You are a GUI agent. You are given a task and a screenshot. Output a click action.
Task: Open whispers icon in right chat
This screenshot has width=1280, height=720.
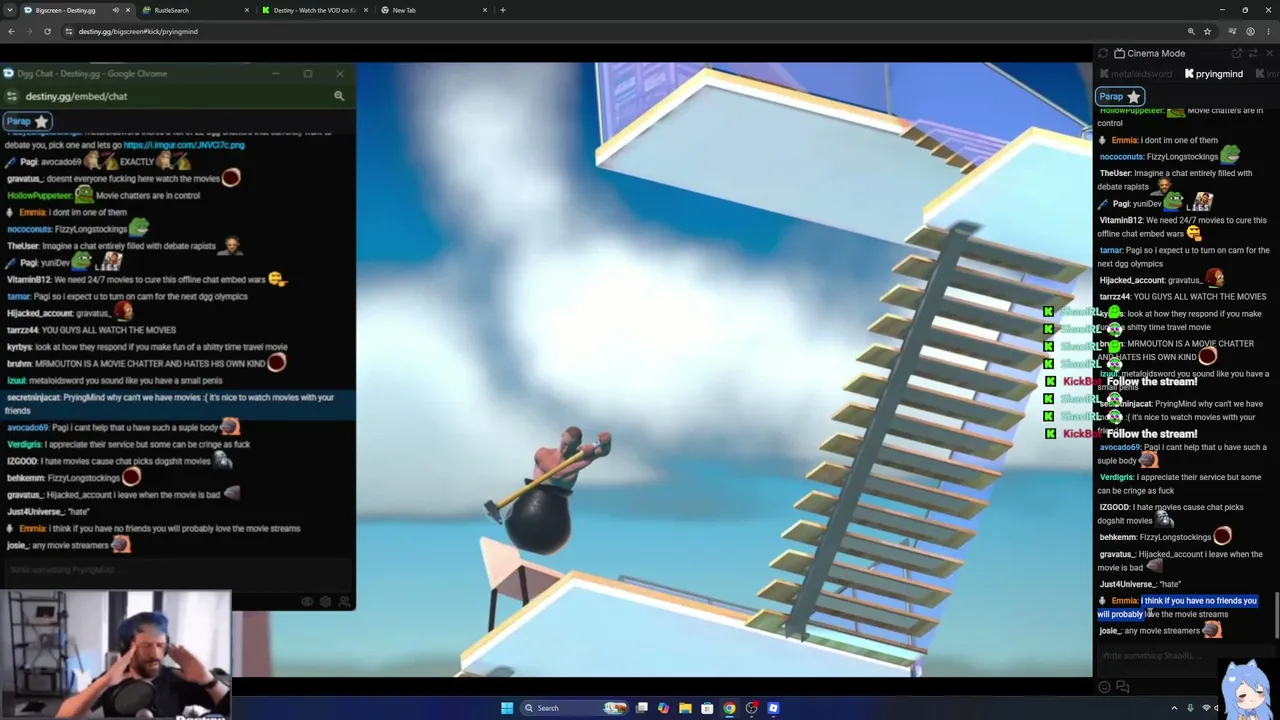(x=1122, y=687)
